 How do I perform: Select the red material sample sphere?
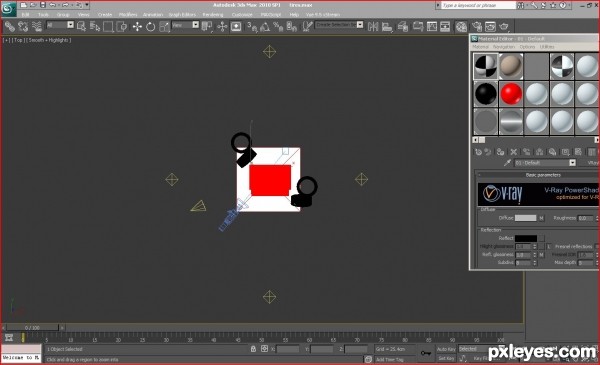coord(511,94)
